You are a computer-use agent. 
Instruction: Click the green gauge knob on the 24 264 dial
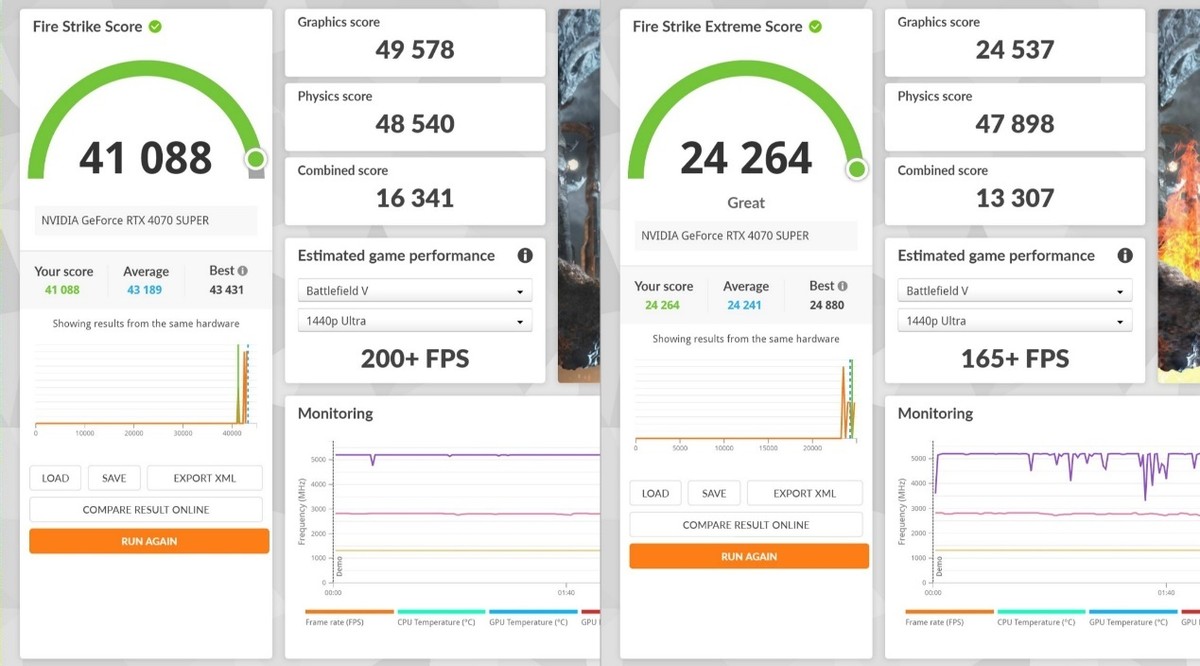coord(856,169)
